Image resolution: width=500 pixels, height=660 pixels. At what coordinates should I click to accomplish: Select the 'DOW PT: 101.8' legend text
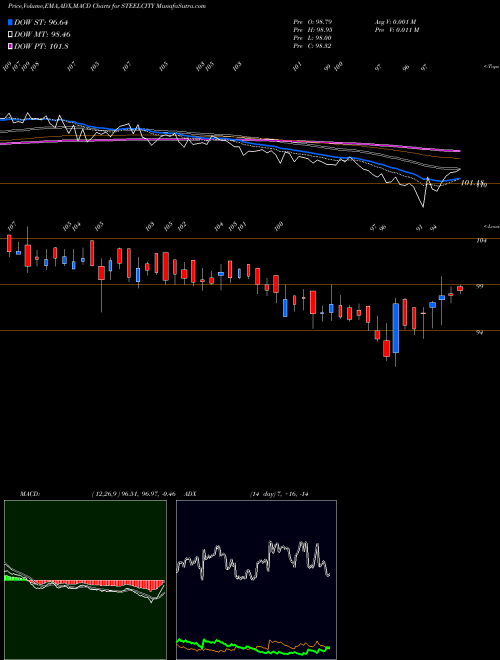point(41,46)
